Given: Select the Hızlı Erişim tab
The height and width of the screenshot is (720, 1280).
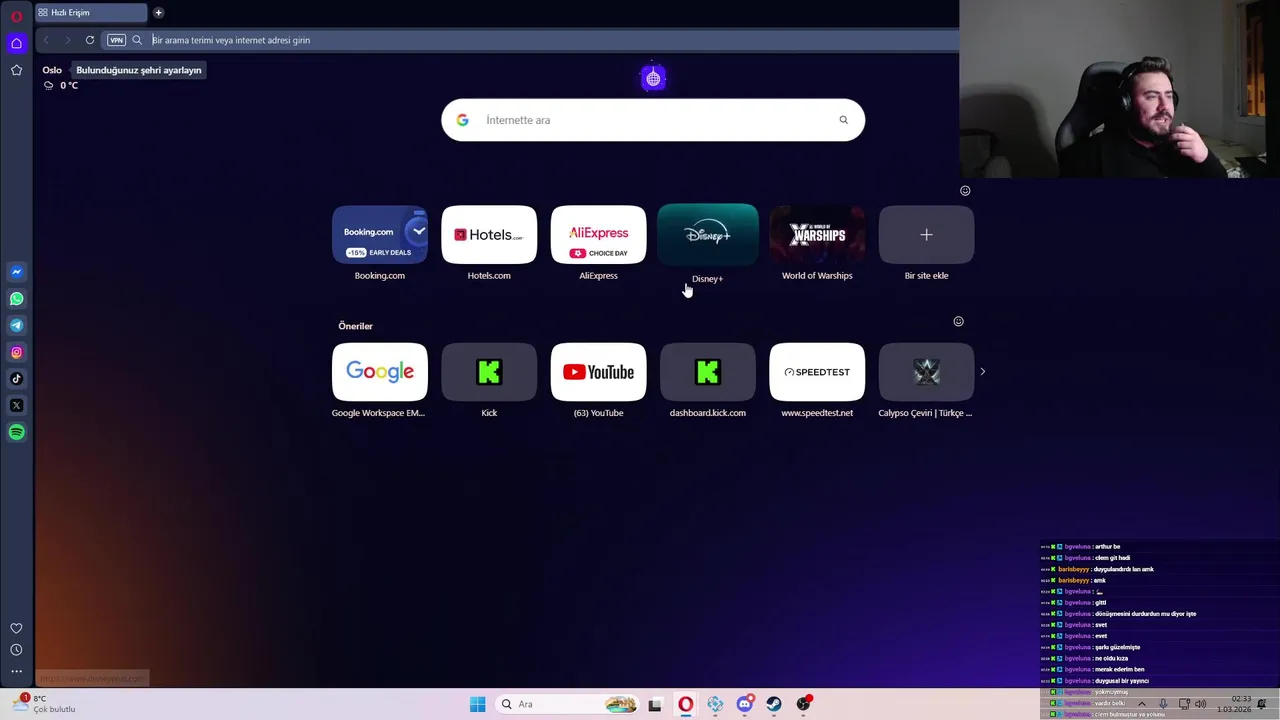Looking at the screenshot, I should click(x=90, y=13).
